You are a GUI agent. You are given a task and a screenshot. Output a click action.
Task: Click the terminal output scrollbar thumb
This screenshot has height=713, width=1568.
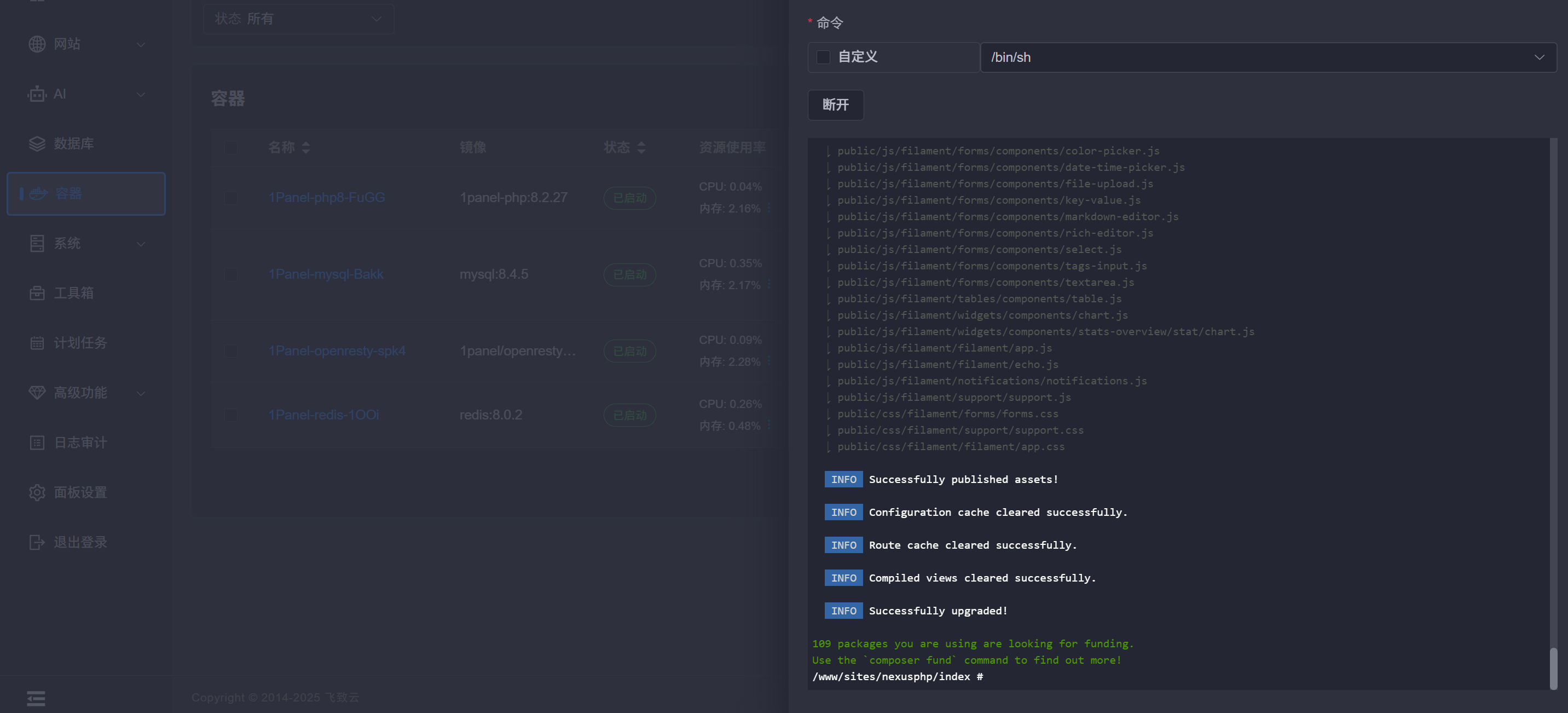pyautogui.click(x=1553, y=668)
